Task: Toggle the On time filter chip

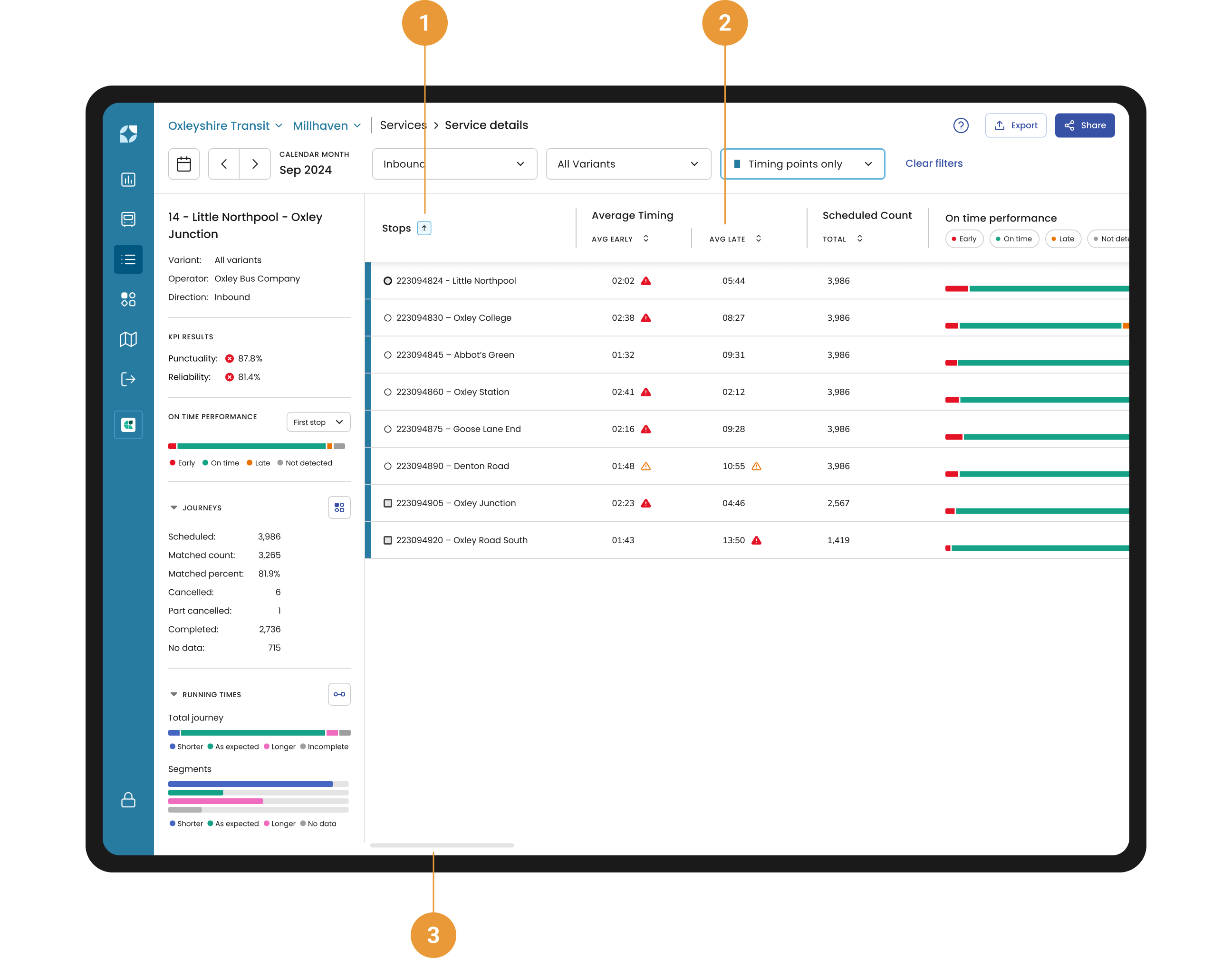Action: [1014, 239]
